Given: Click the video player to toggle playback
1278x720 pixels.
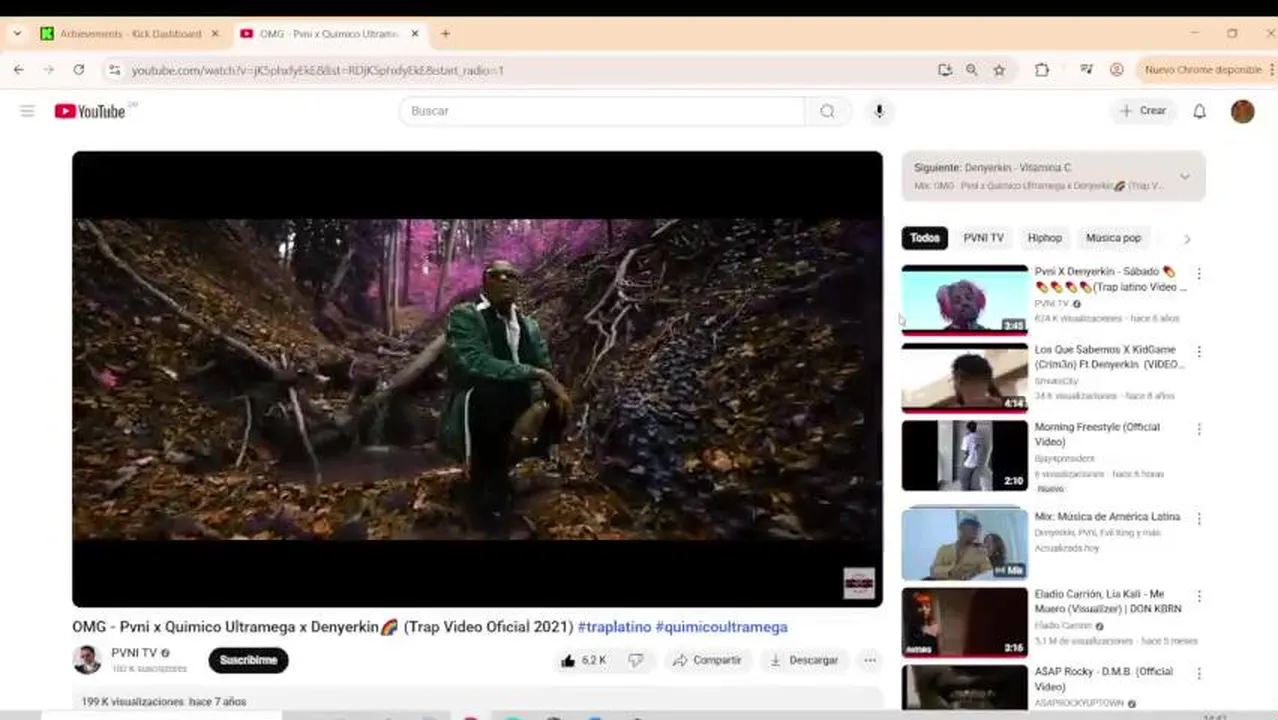Looking at the screenshot, I should (x=477, y=379).
